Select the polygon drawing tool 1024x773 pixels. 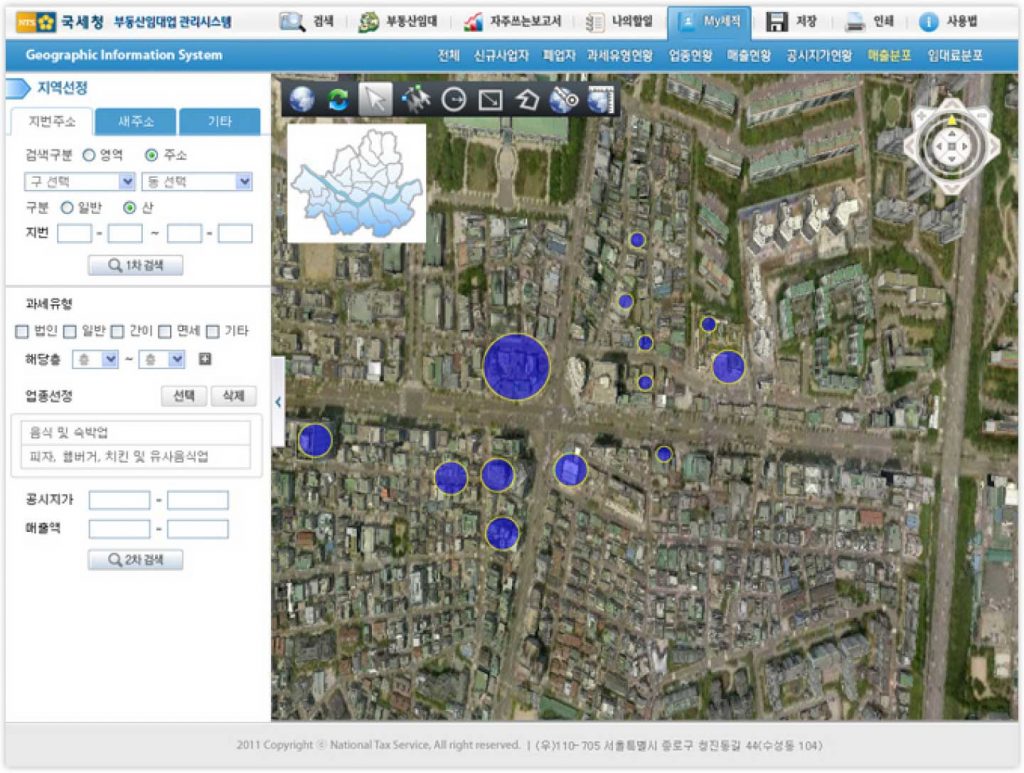527,99
